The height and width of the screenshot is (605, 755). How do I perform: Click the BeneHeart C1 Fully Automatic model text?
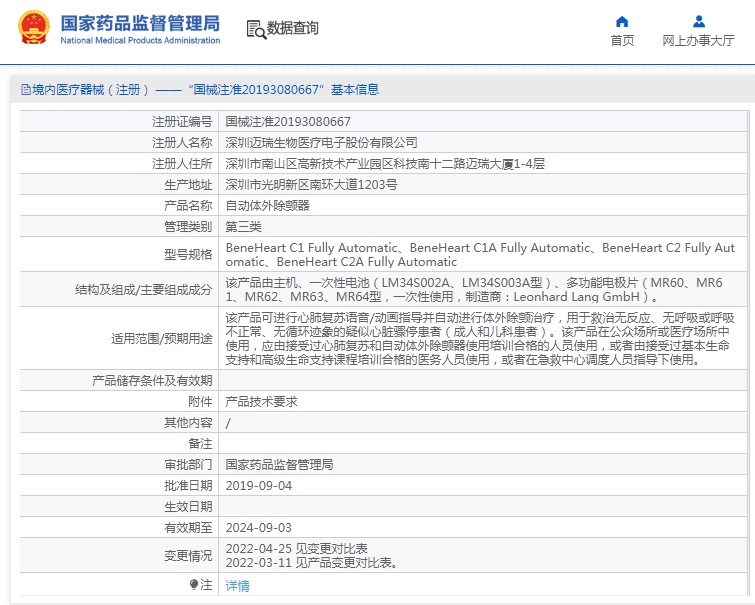click(x=312, y=248)
